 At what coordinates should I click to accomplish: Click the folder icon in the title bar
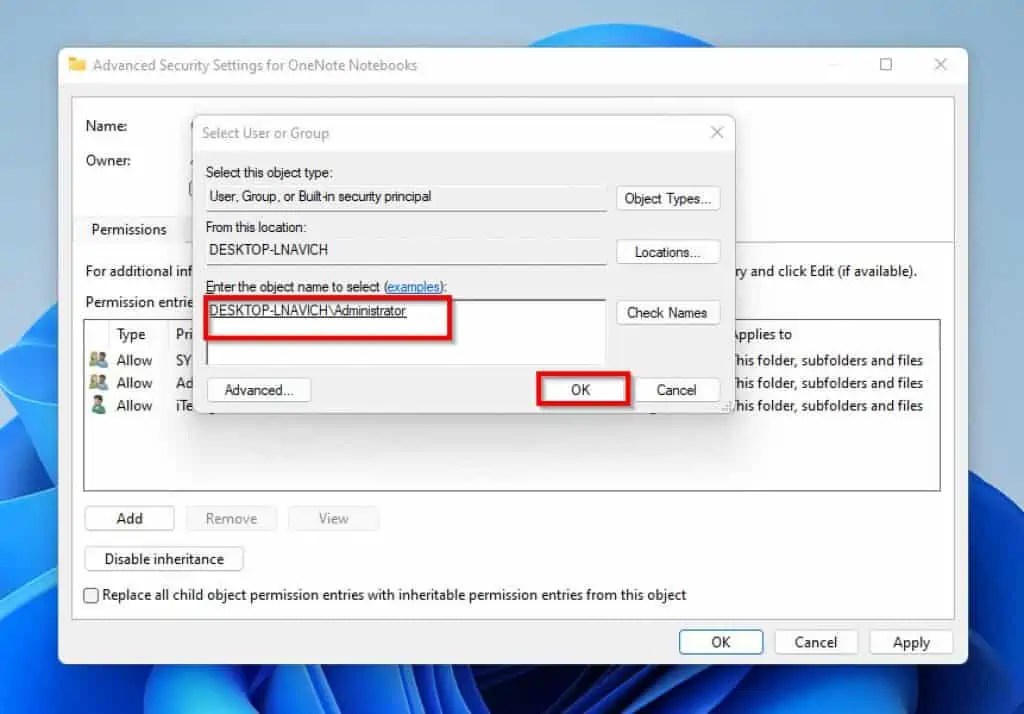click(x=76, y=64)
